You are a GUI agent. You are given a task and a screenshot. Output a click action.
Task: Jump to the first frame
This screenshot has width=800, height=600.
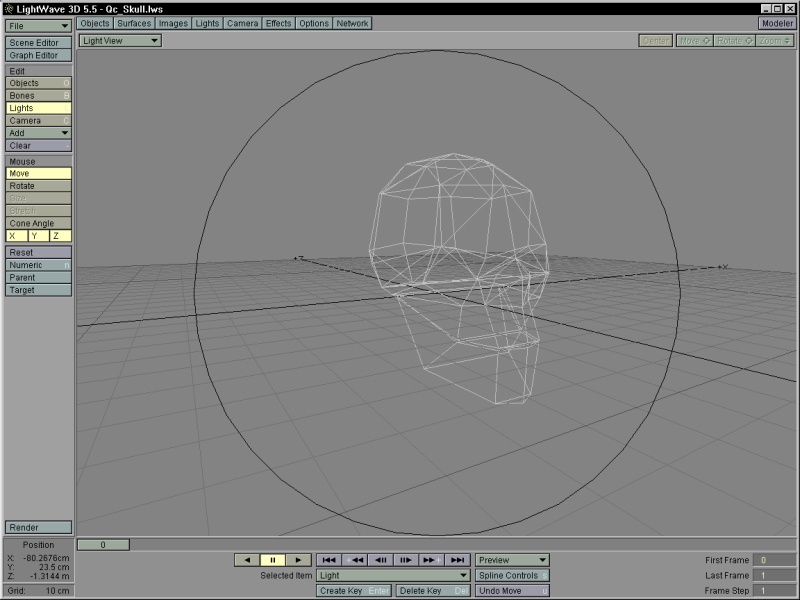tap(329, 560)
